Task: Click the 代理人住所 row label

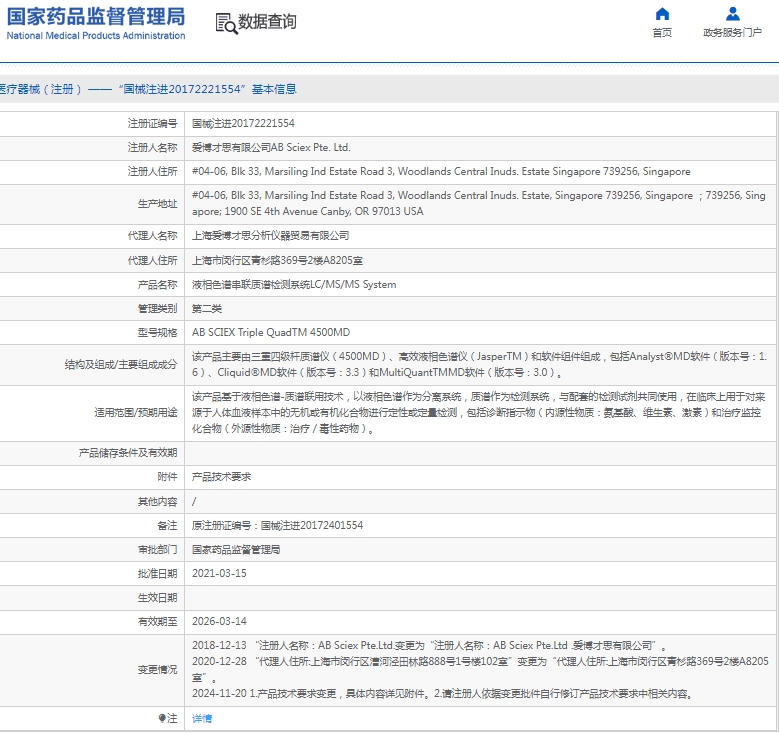Action: click(152, 260)
